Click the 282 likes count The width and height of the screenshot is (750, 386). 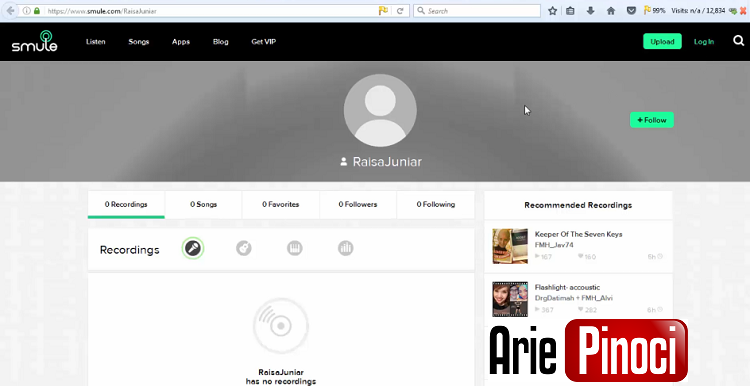tap(587, 310)
